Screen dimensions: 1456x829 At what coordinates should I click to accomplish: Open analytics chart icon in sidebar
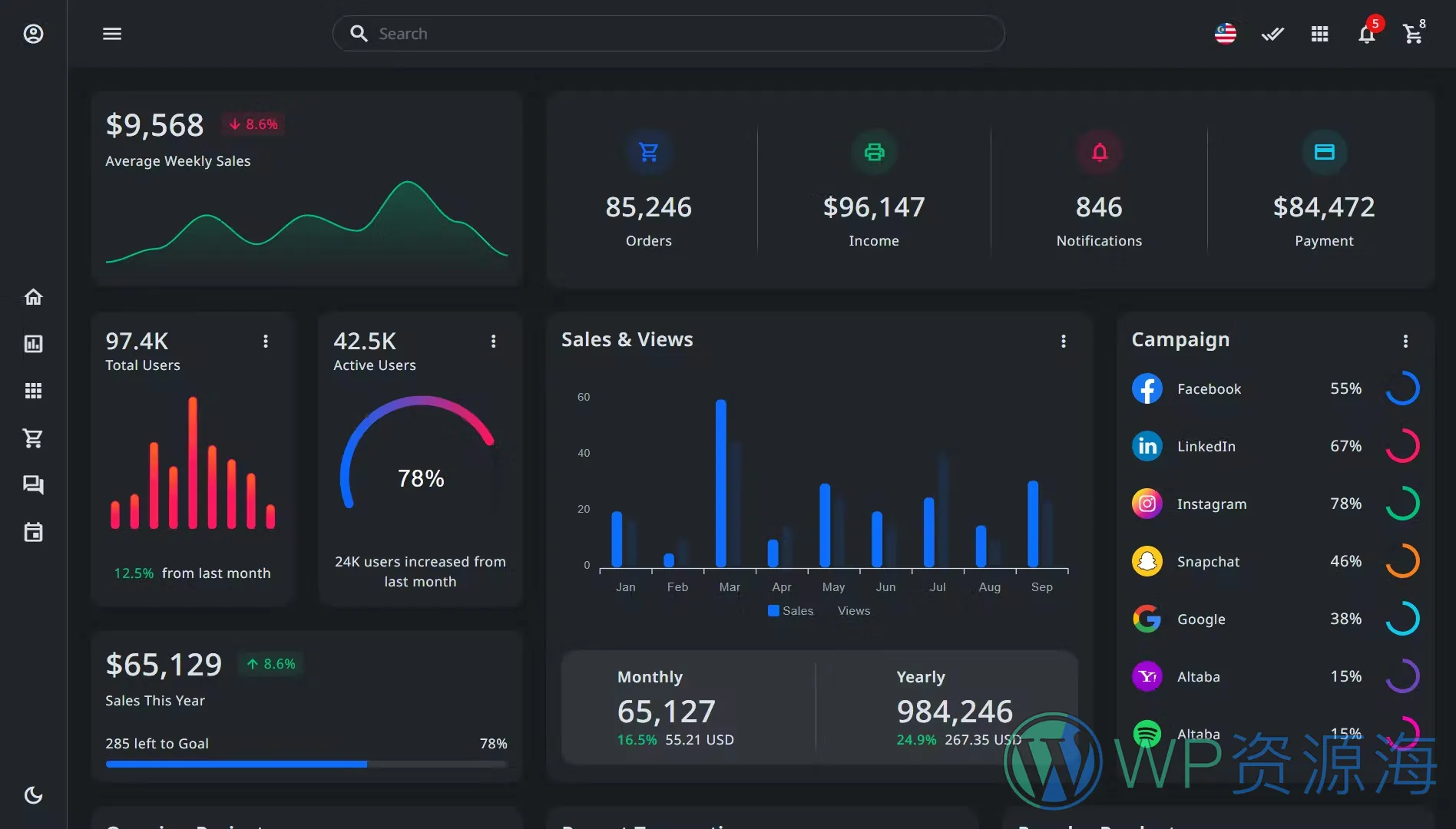point(33,344)
